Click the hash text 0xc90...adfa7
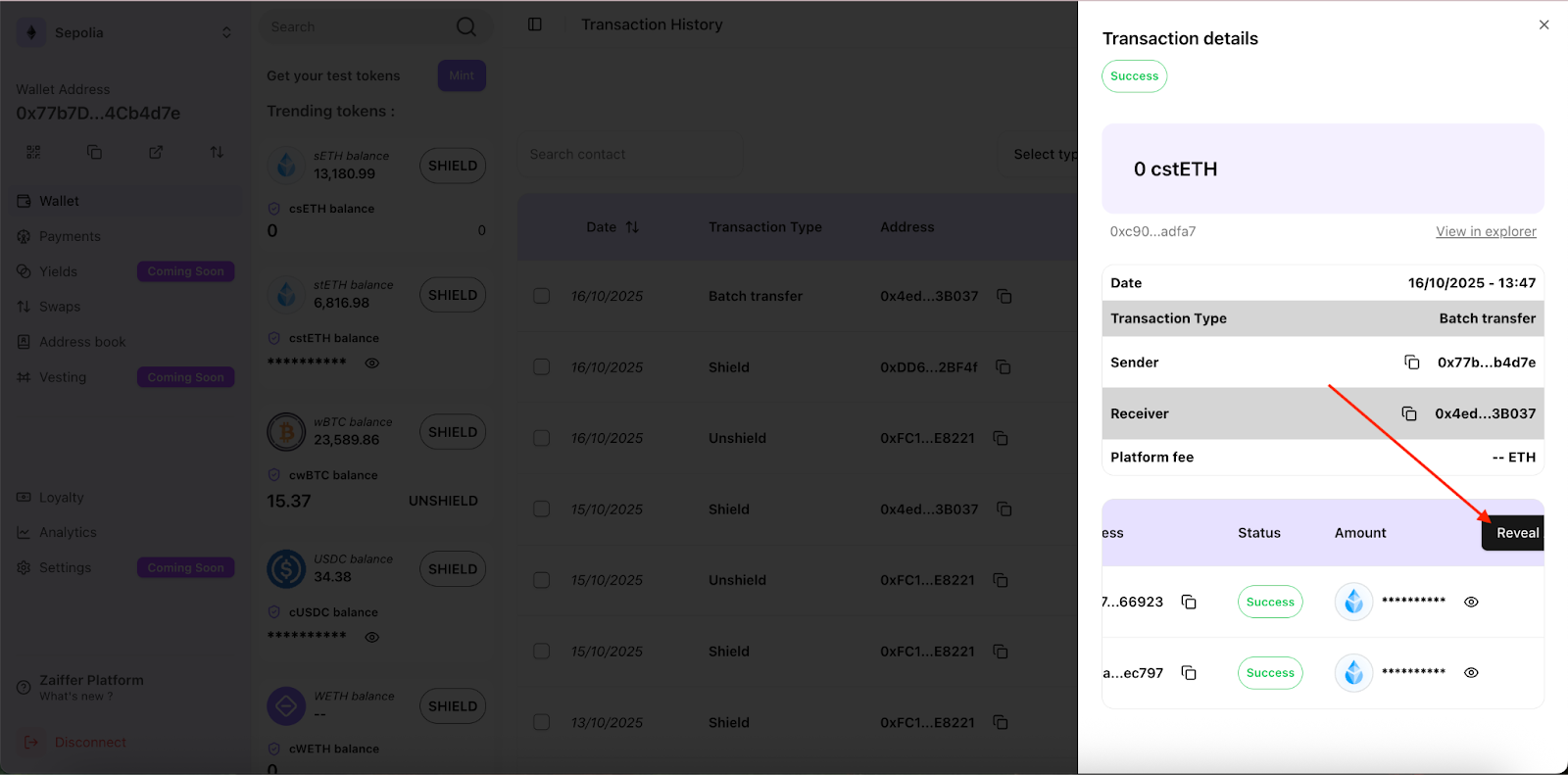 click(x=1152, y=232)
